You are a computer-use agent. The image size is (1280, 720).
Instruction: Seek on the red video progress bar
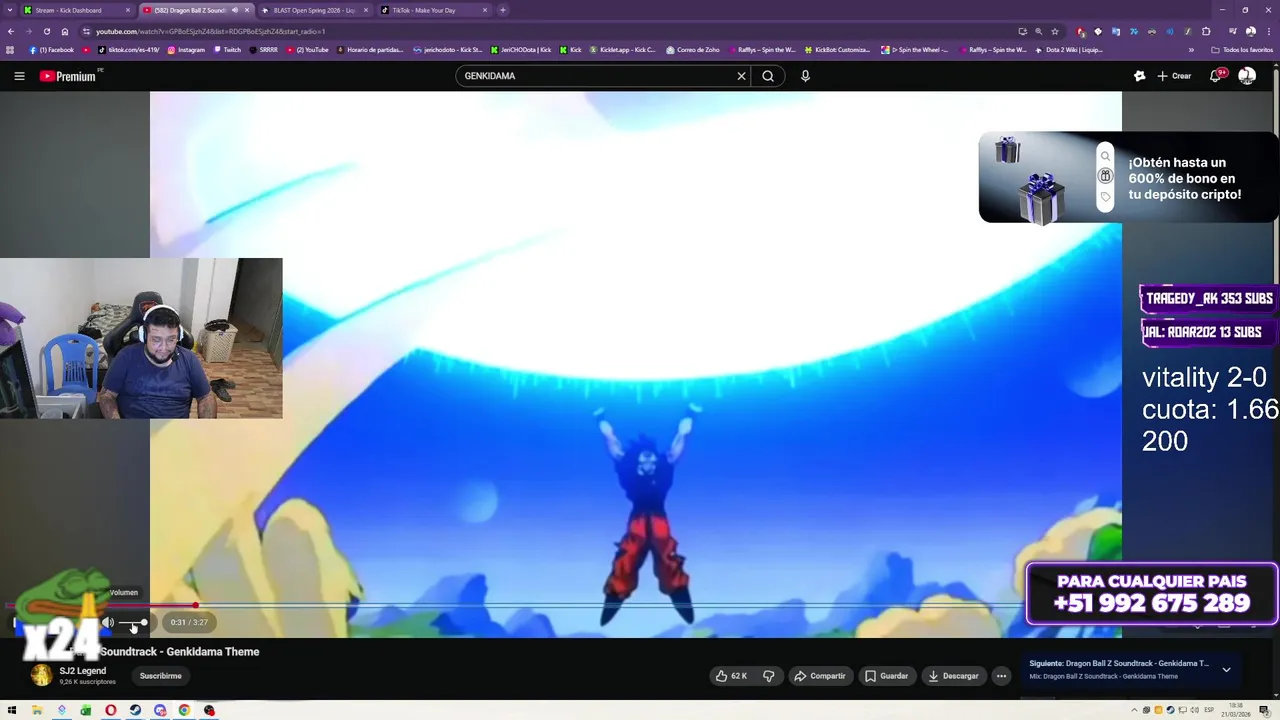515,605
